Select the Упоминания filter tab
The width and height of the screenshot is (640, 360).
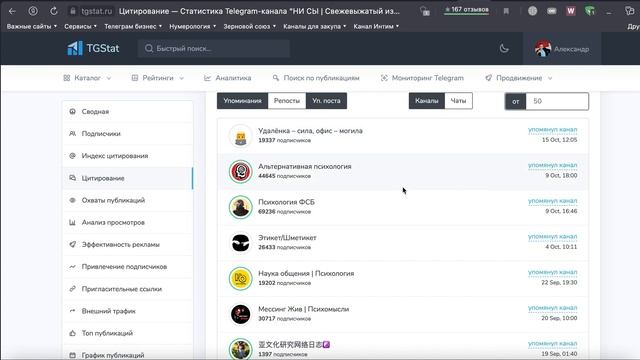(x=242, y=101)
